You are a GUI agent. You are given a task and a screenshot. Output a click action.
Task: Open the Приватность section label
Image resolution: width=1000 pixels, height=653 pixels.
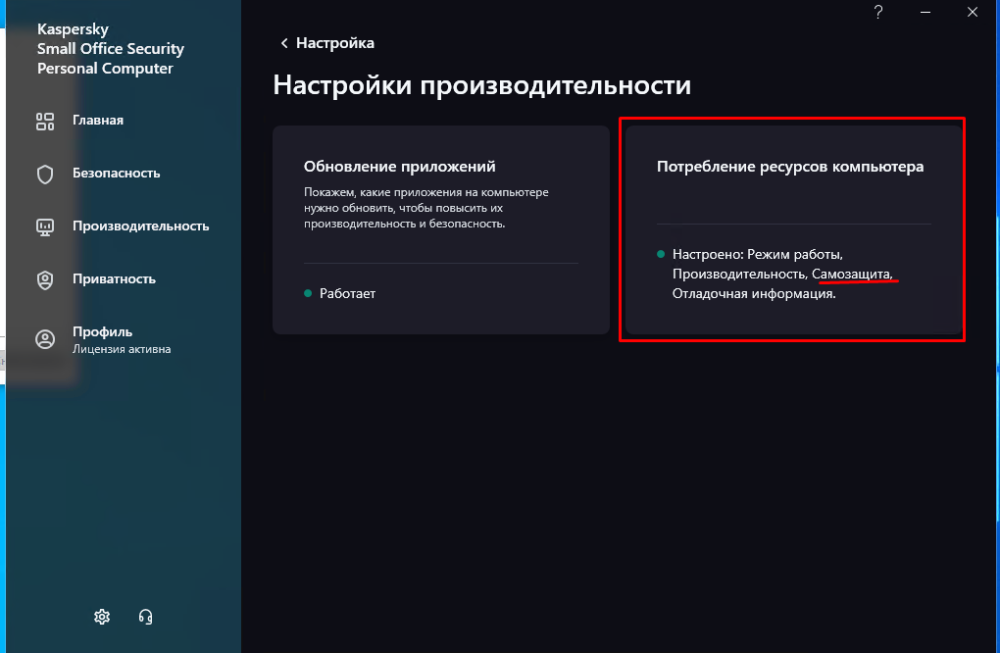point(114,279)
